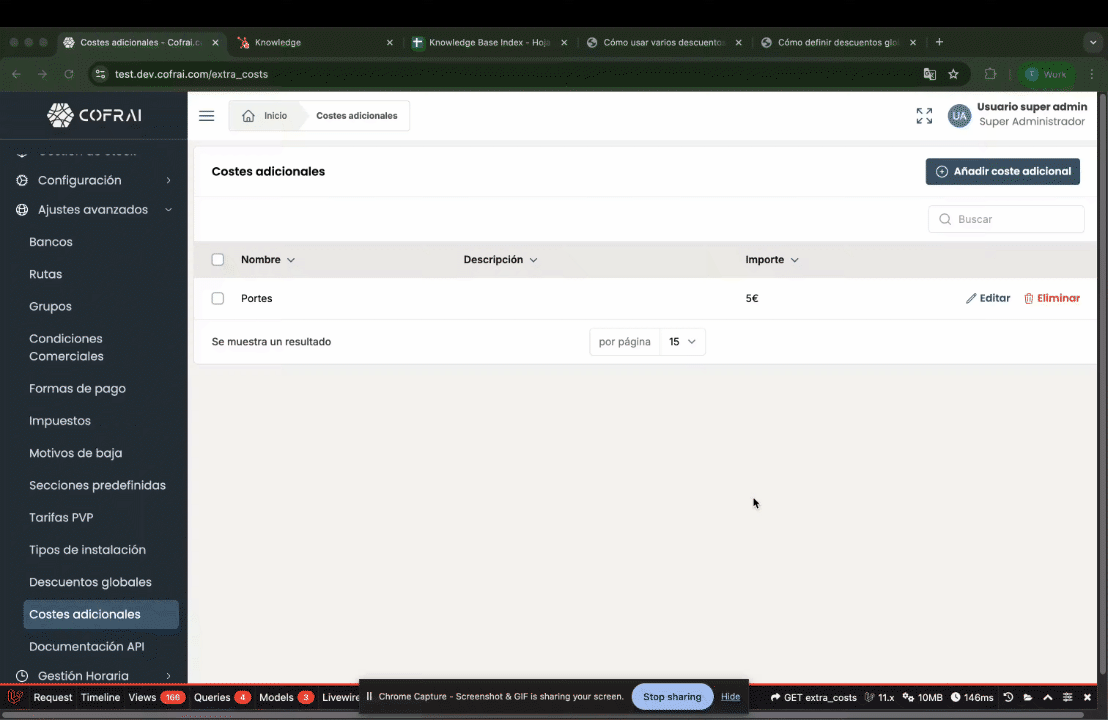The image size is (1108, 720).
Task: Reload the page with refresh icon
Action: [69, 74]
